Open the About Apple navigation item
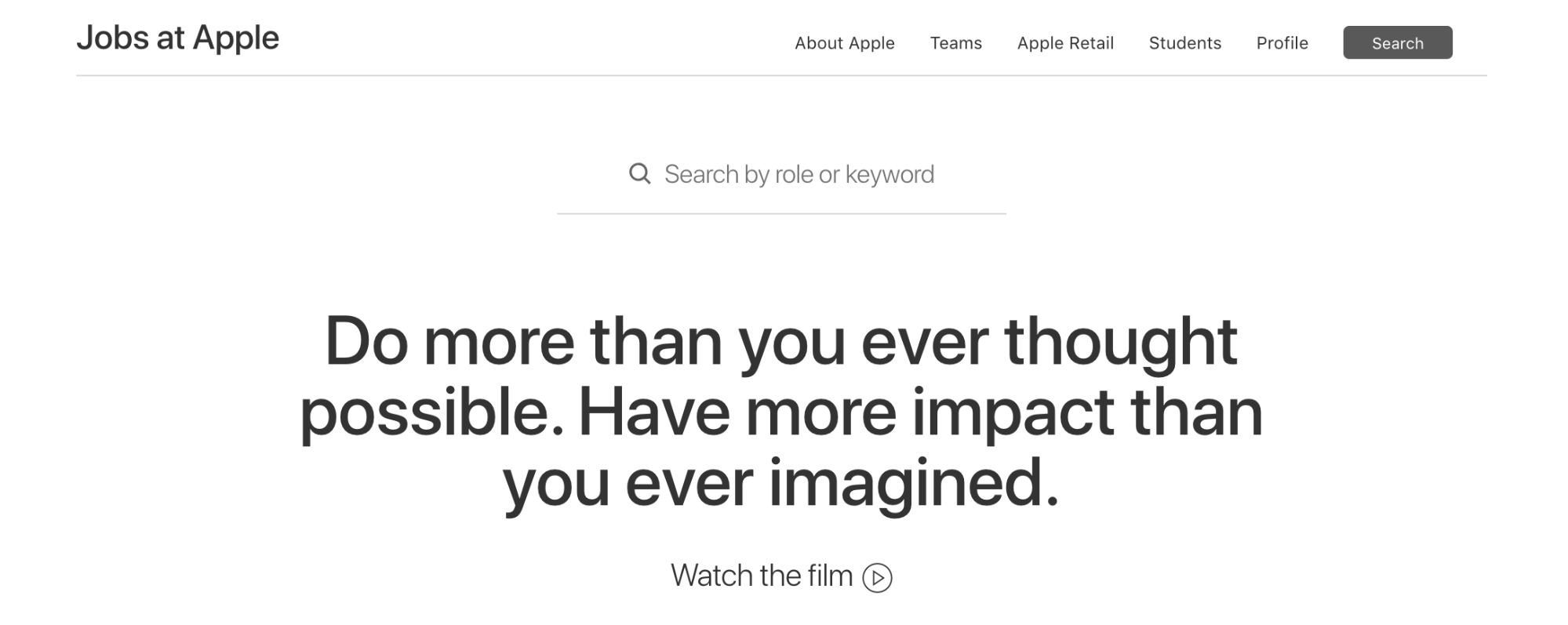The image size is (1568, 625). coord(844,43)
